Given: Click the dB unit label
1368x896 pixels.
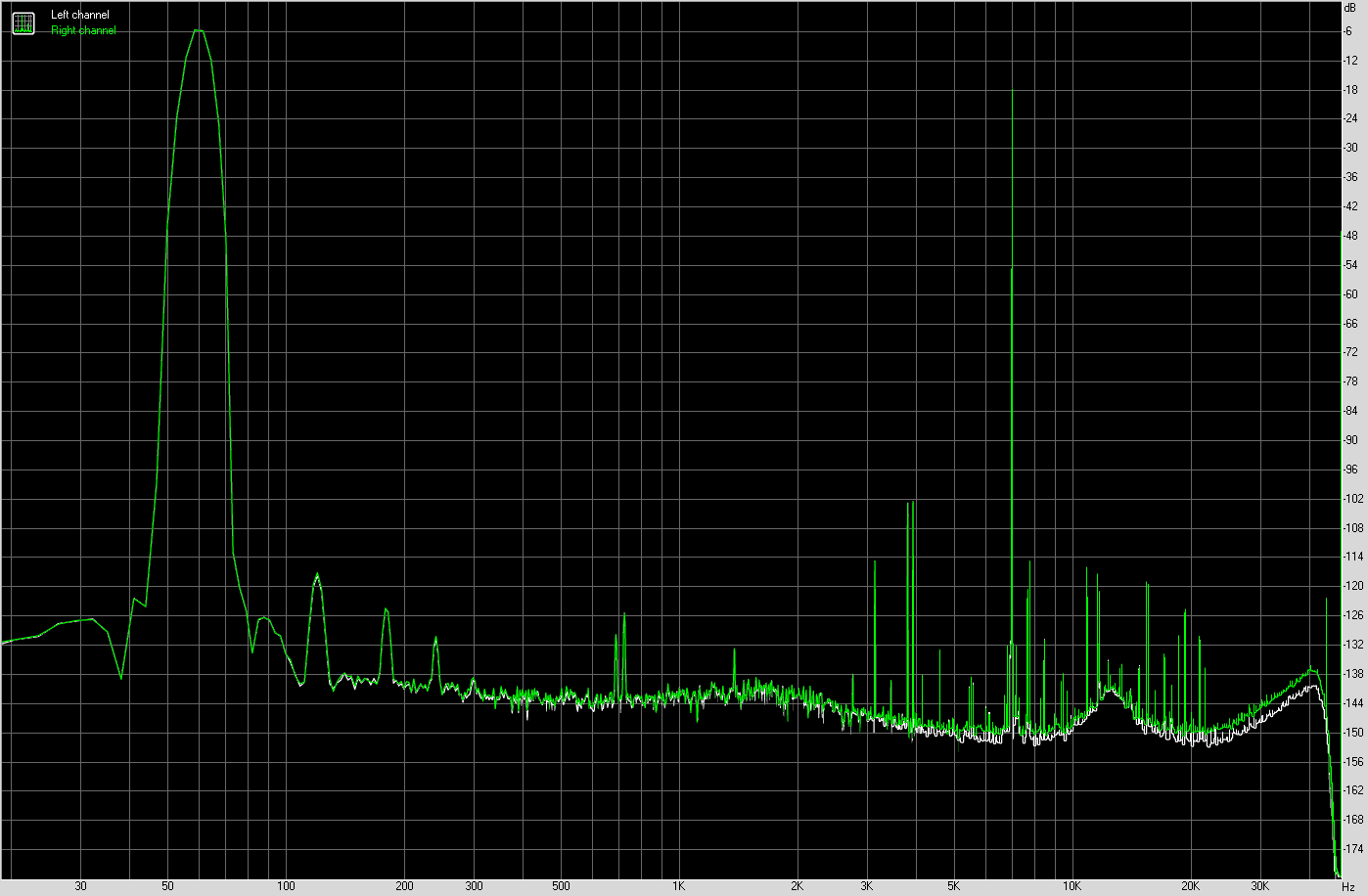Looking at the screenshot, I should [x=1349, y=7].
